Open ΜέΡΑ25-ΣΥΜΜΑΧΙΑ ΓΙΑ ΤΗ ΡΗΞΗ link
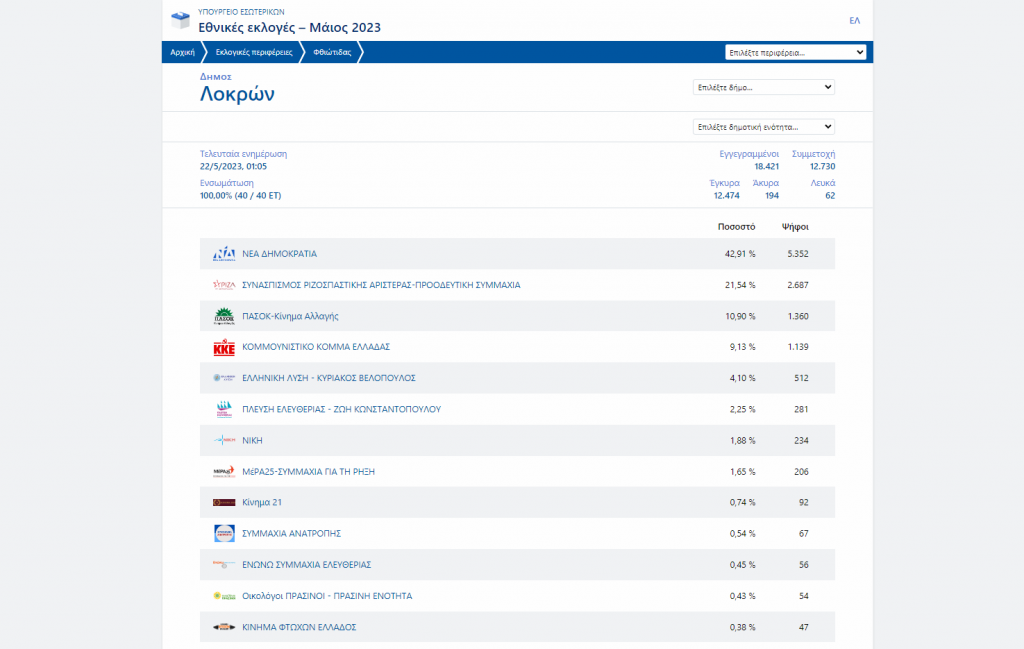The image size is (1024, 649). pos(308,471)
